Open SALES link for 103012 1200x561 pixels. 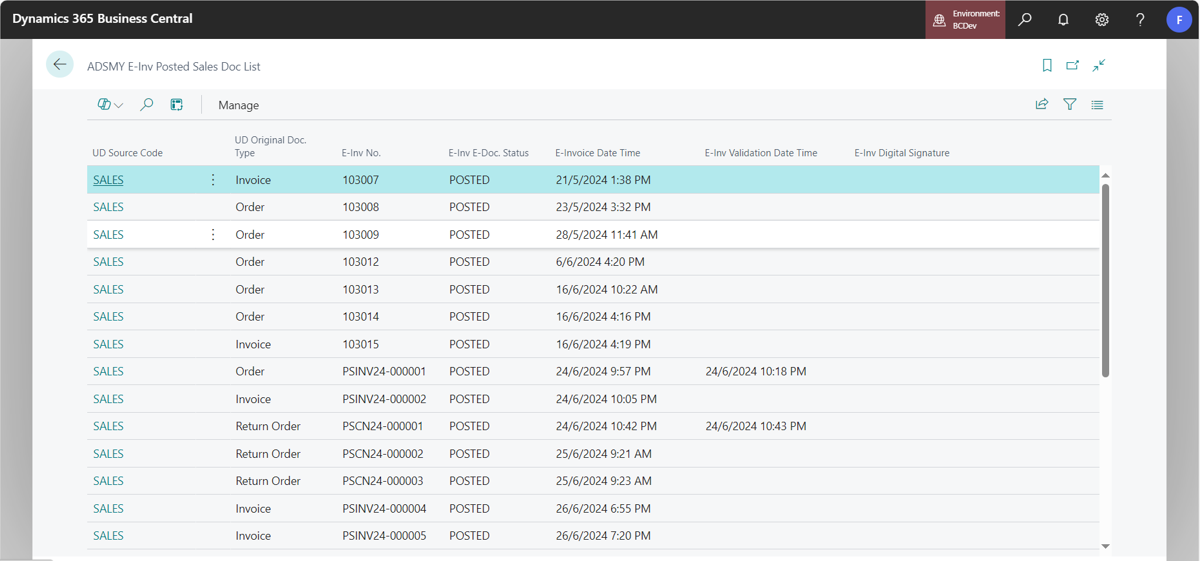pos(108,262)
